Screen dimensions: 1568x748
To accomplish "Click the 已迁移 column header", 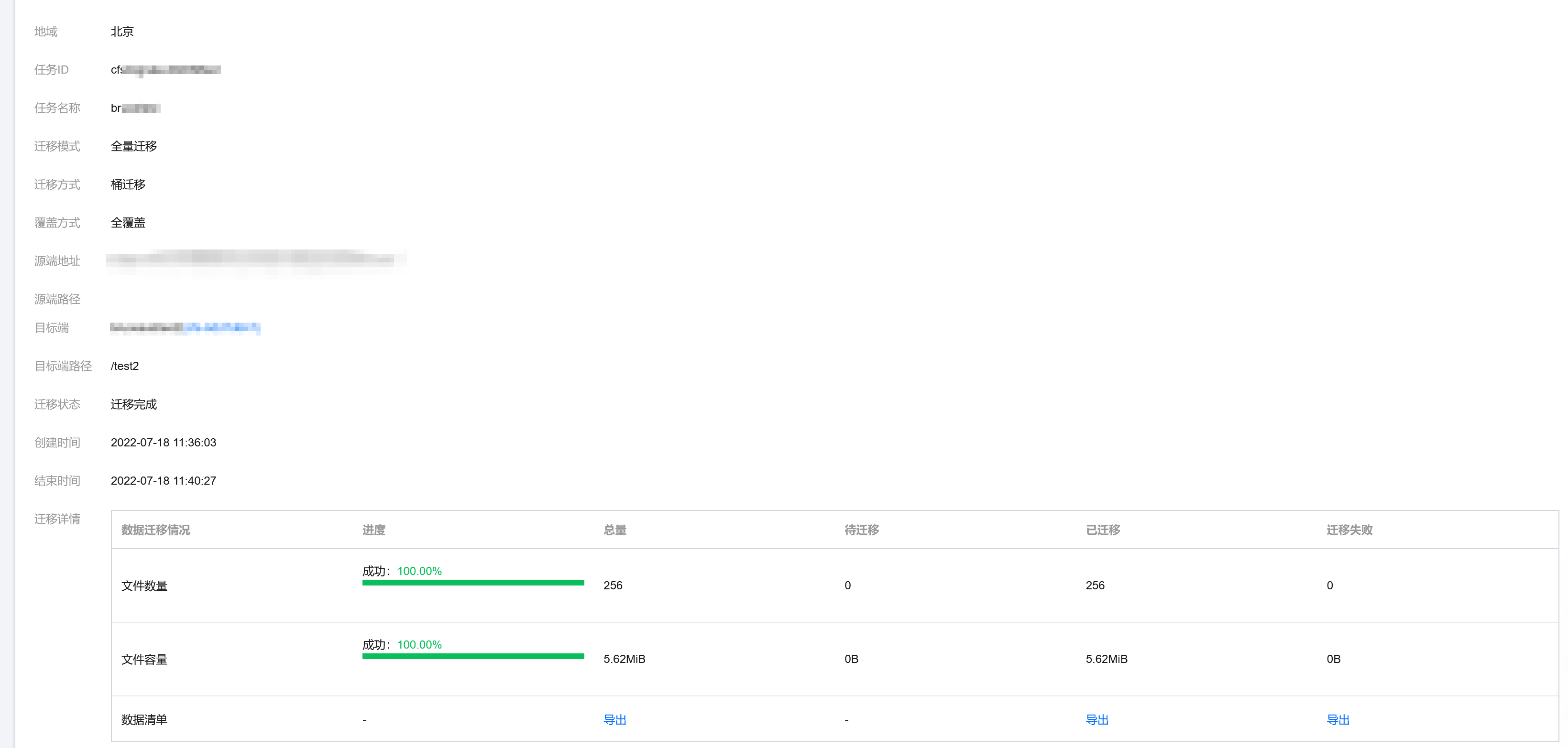I will click(x=1102, y=530).
